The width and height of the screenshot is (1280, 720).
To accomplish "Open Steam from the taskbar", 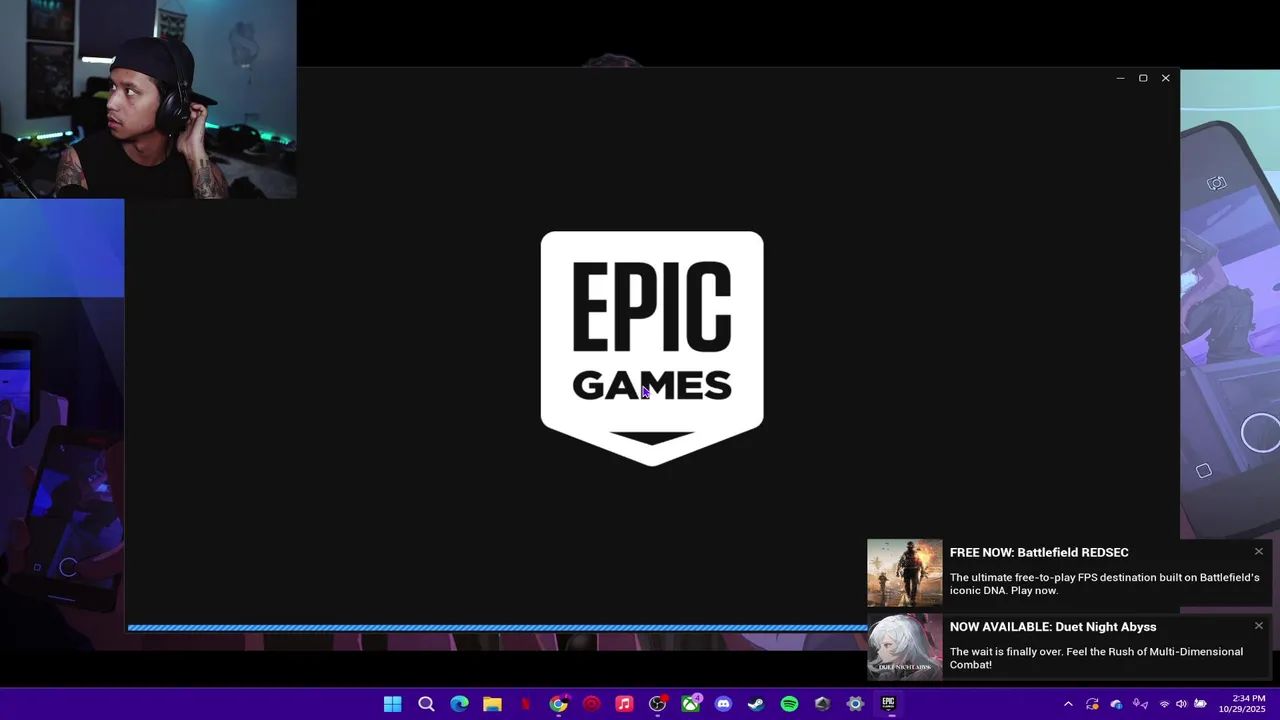I will 756,704.
